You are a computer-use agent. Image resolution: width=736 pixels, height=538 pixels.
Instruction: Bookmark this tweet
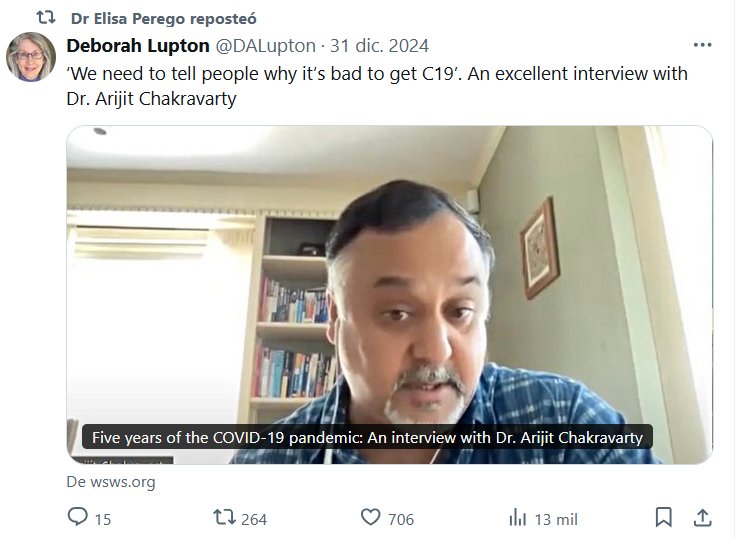(x=663, y=517)
